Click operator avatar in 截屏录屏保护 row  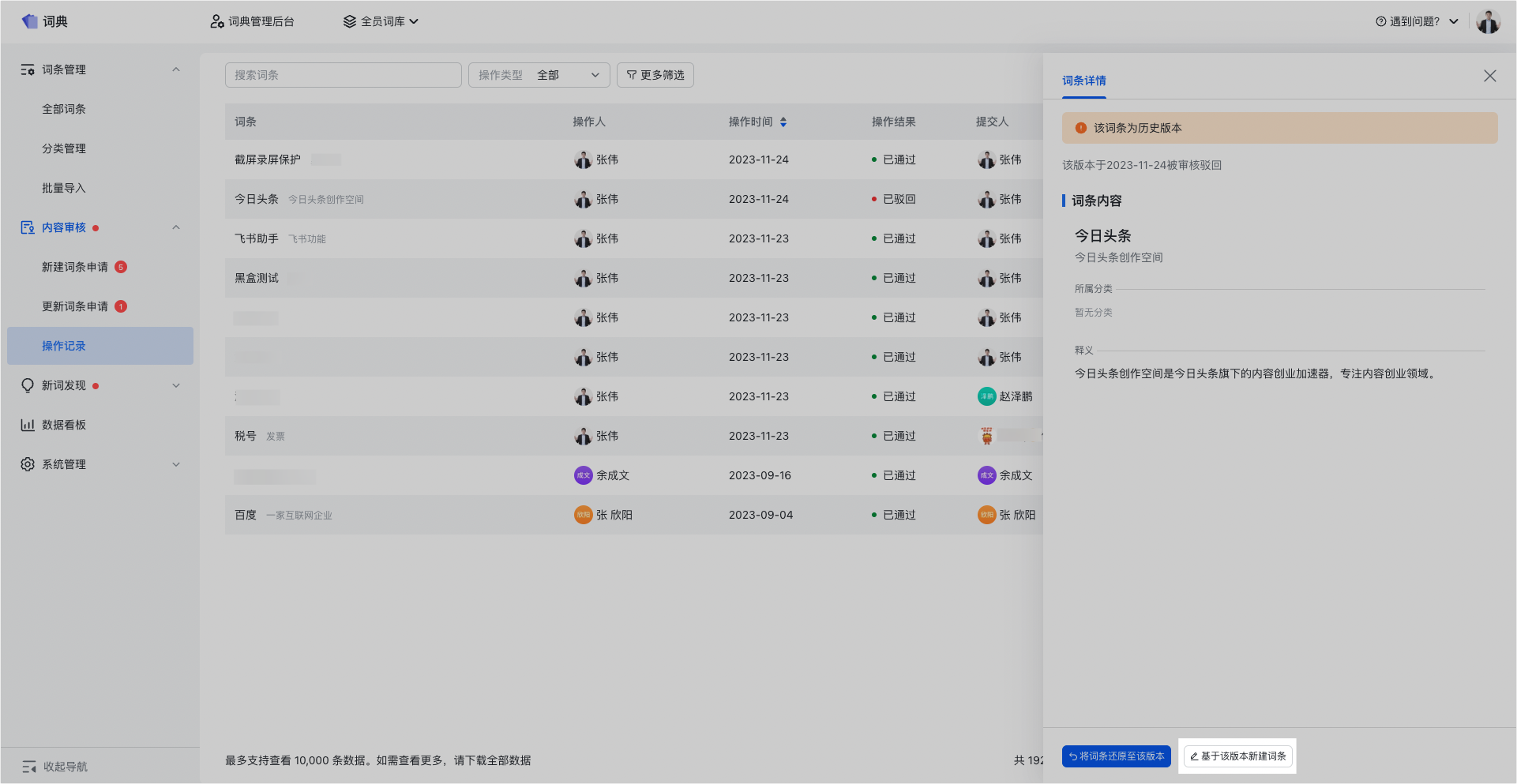583,159
